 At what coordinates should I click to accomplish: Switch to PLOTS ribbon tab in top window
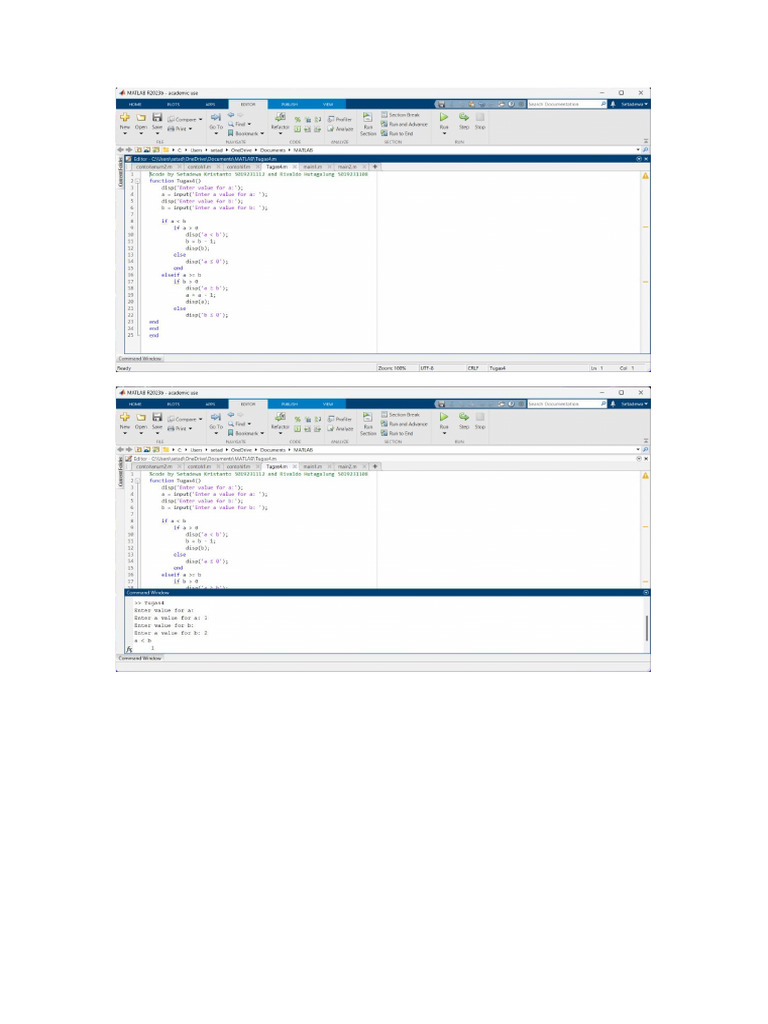173,104
